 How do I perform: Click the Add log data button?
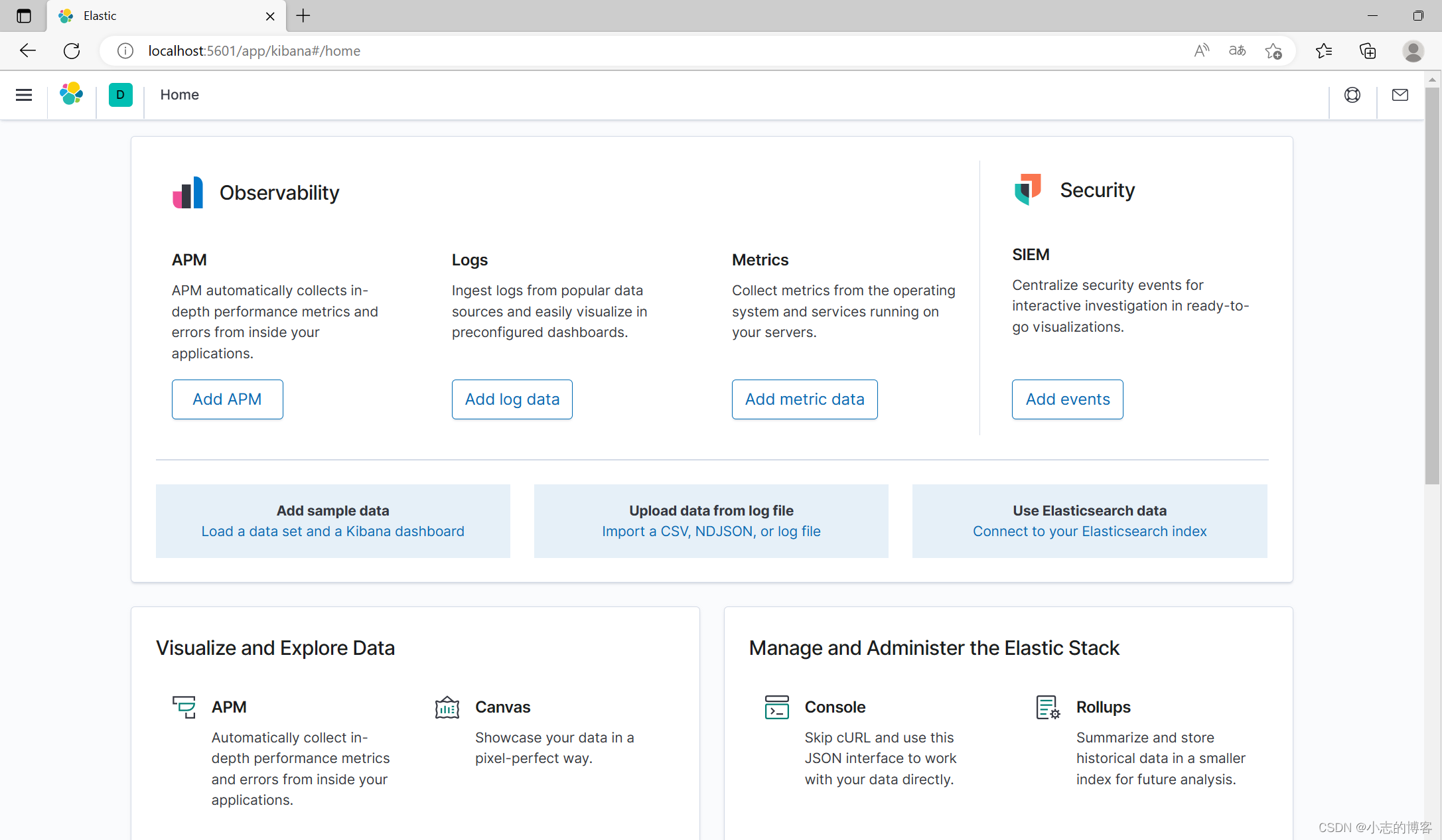pyautogui.click(x=512, y=399)
